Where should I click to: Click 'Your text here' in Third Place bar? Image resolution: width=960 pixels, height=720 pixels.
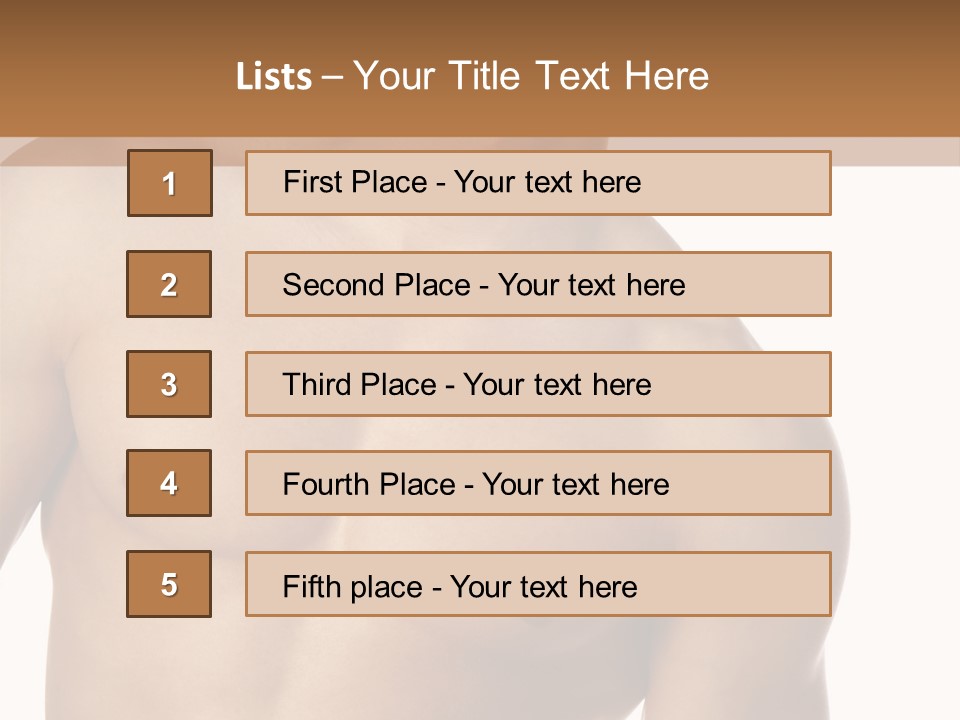pyautogui.click(x=558, y=385)
